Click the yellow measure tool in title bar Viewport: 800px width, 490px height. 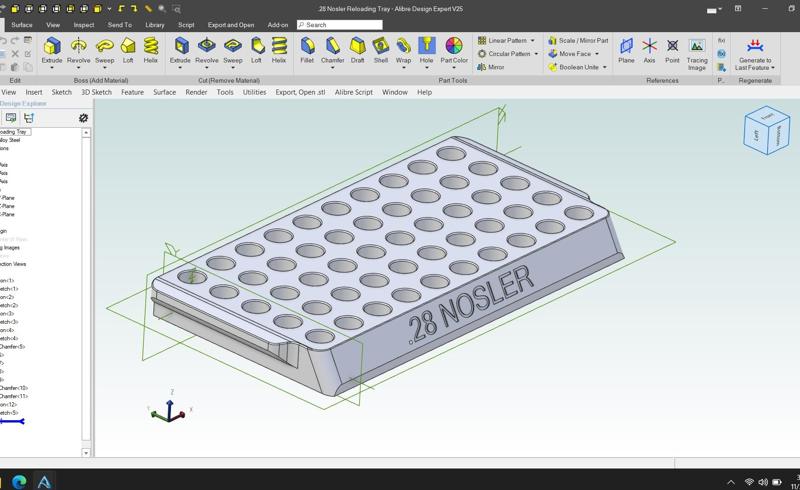[x=148, y=9]
